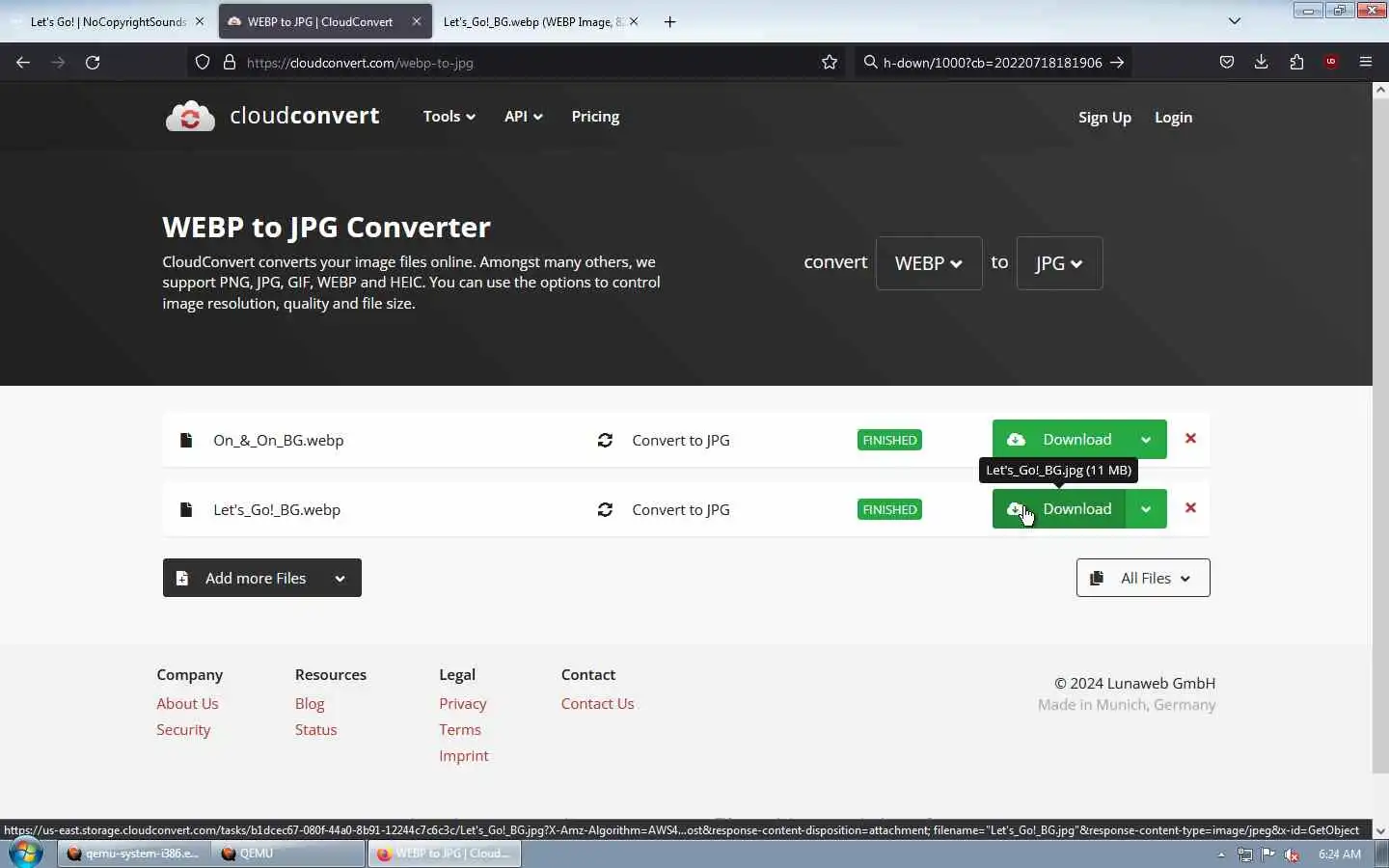
Task: Click Action Center flag tray icon
Action: pyautogui.click(x=1268, y=854)
